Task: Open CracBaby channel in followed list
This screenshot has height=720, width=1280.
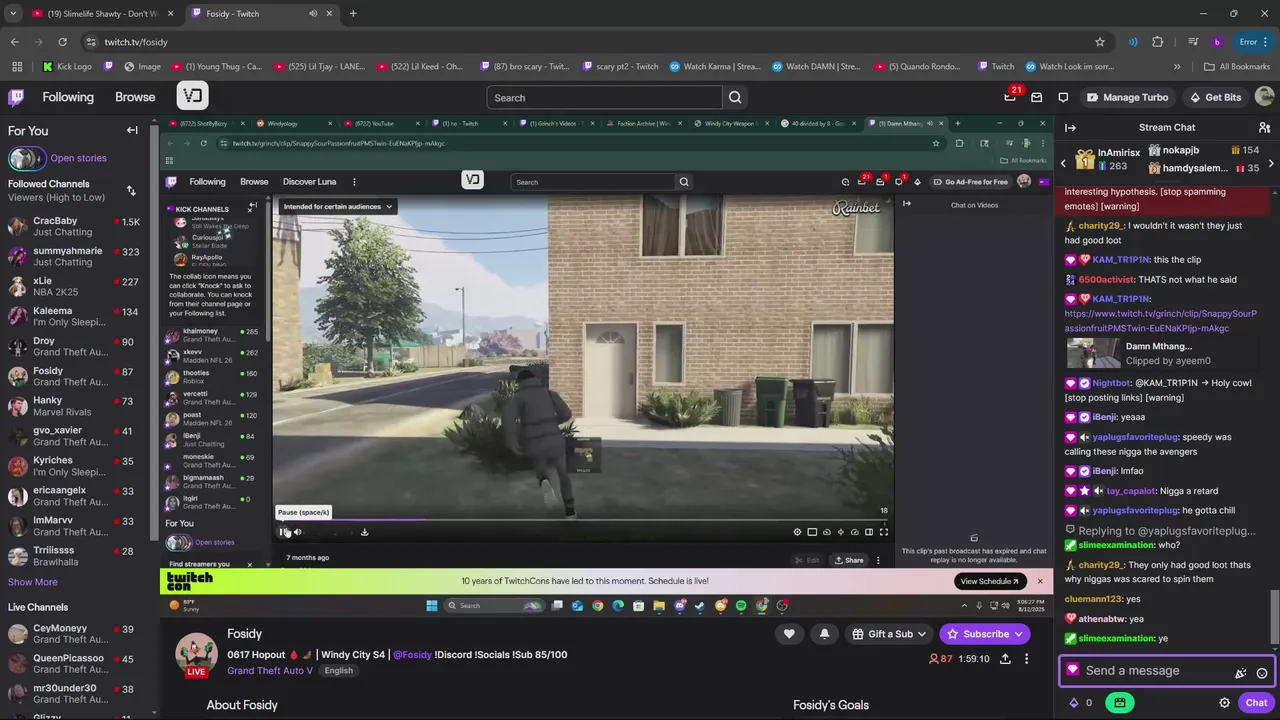Action: [x=77, y=226]
